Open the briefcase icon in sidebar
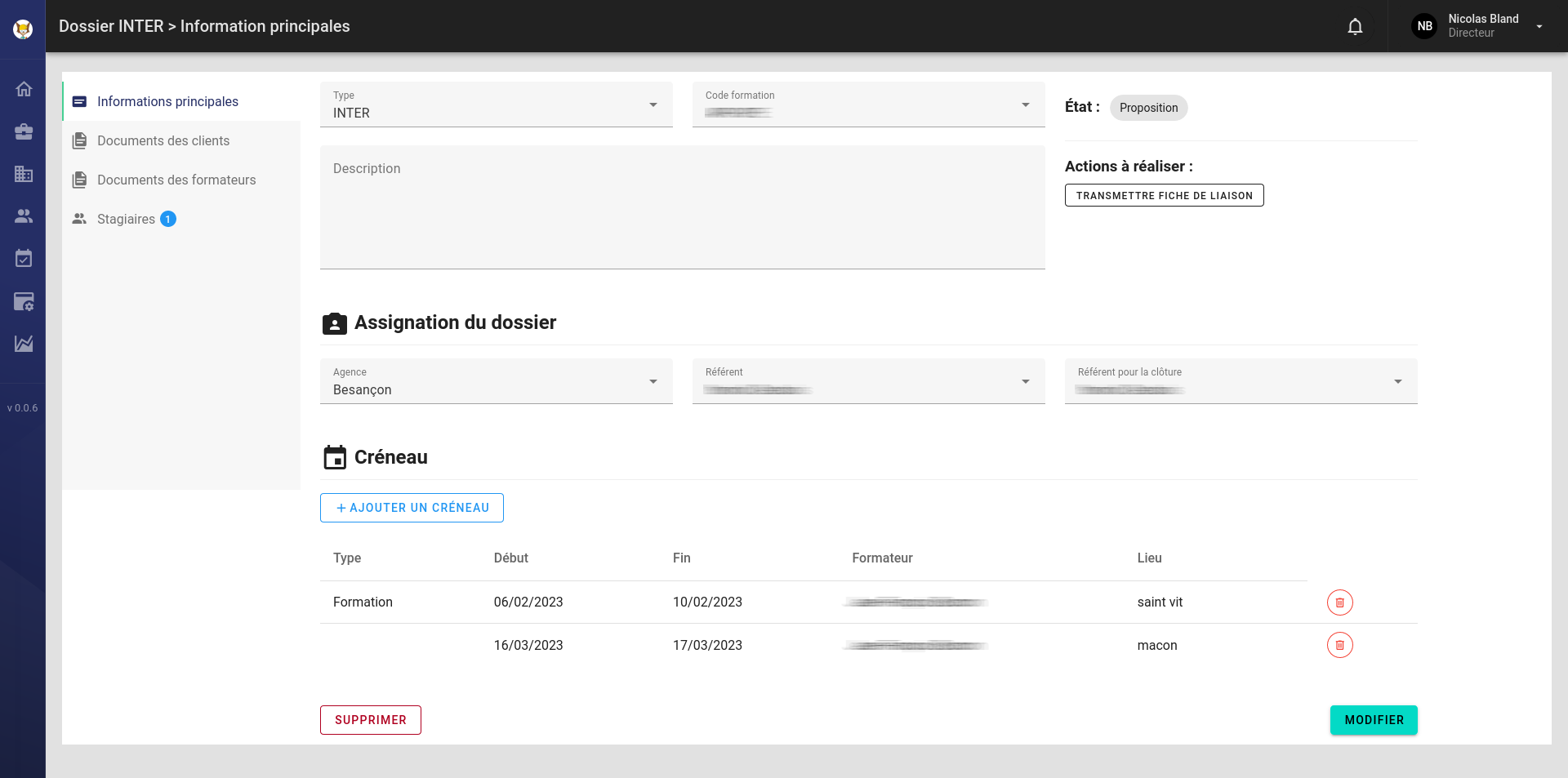 [24, 131]
